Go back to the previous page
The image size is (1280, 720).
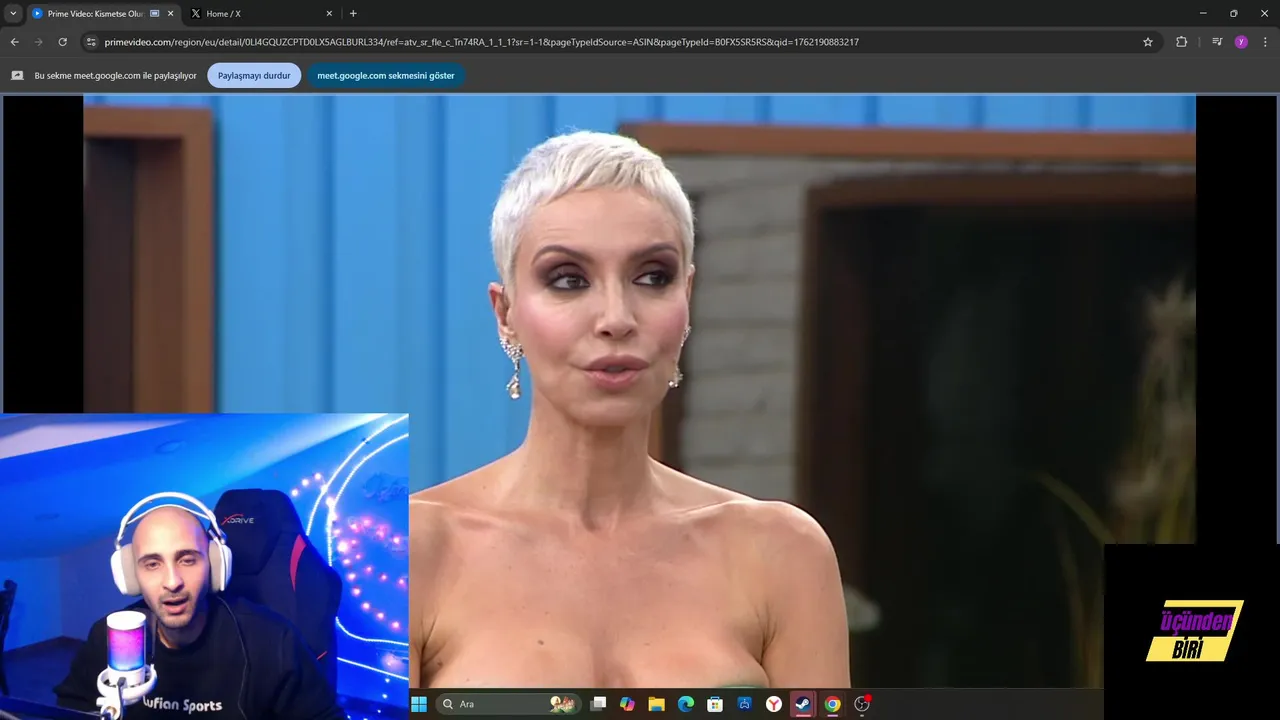click(x=15, y=42)
